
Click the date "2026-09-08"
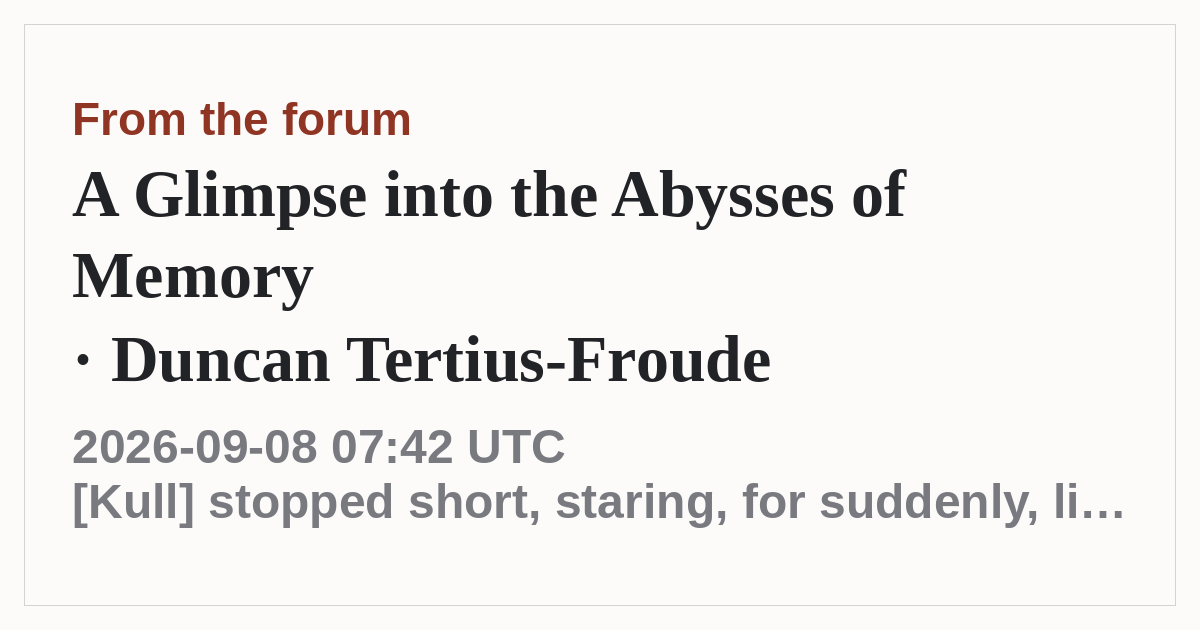[x=195, y=446]
